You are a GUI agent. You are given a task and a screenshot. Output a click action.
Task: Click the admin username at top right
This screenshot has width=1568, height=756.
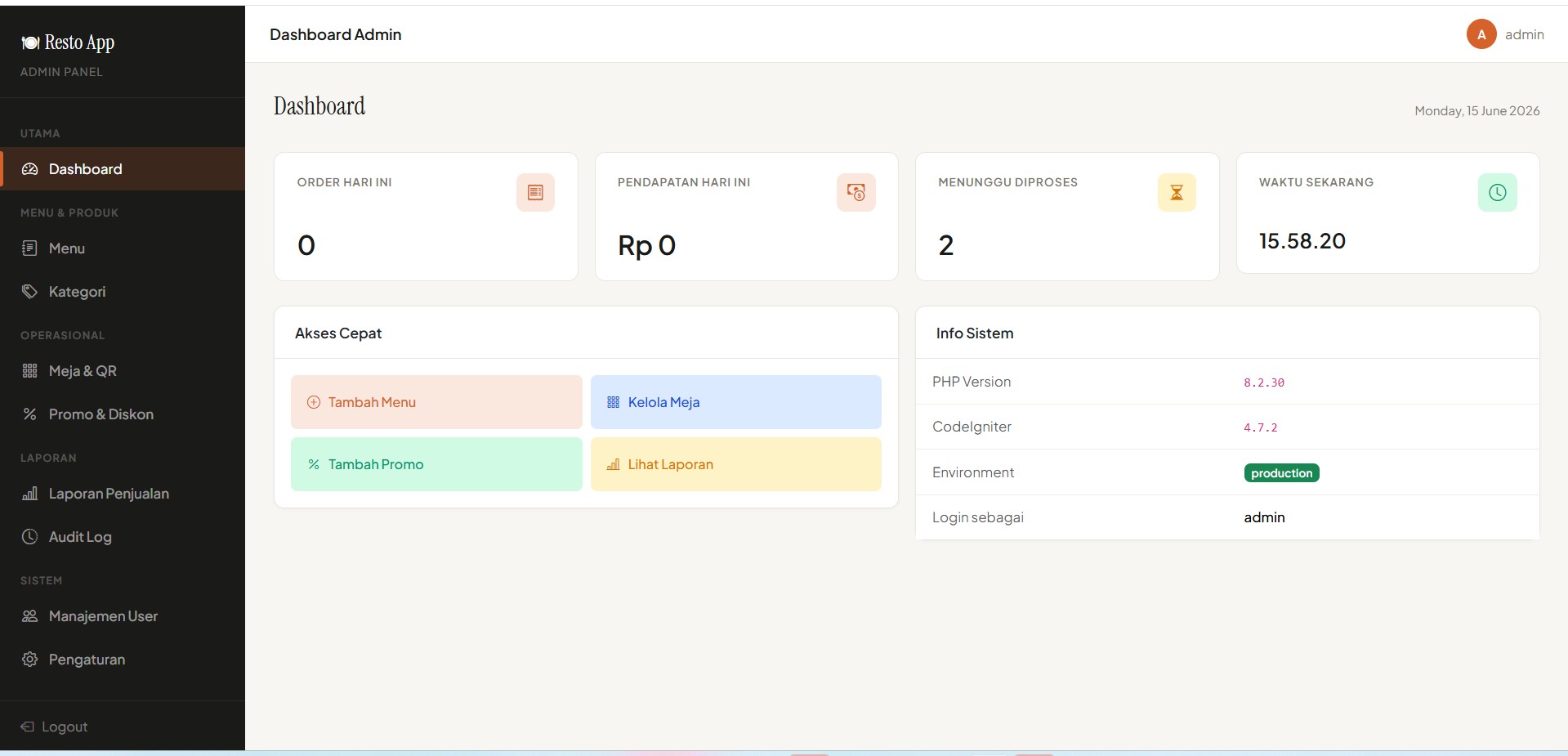pyautogui.click(x=1524, y=34)
